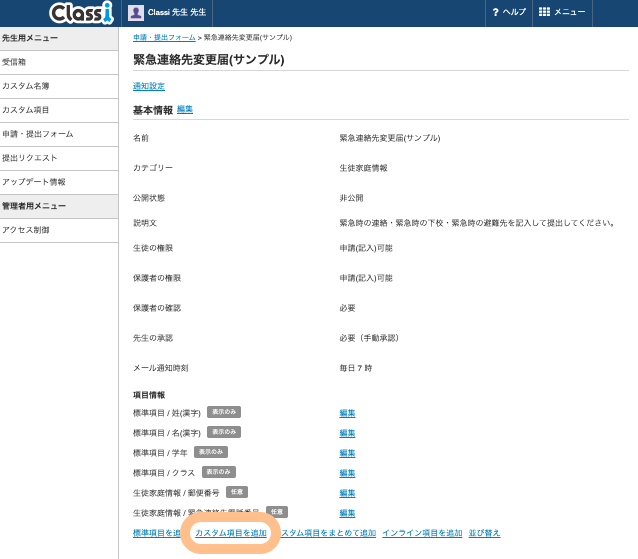Go to カスタム項目 sidebar item
Image resolution: width=638 pixels, height=559 pixels.
click(x=25, y=110)
